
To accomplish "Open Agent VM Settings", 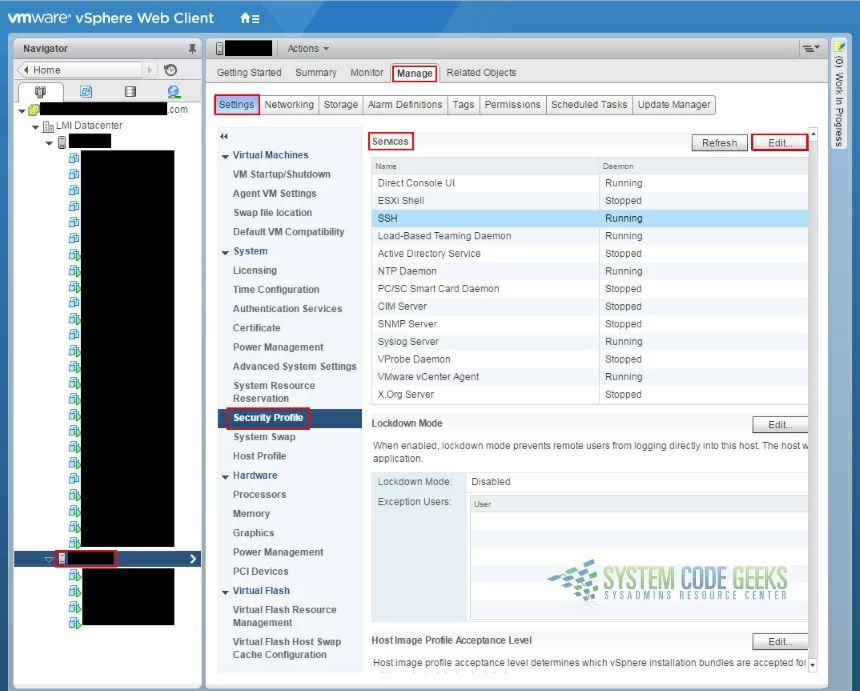I will point(275,194).
